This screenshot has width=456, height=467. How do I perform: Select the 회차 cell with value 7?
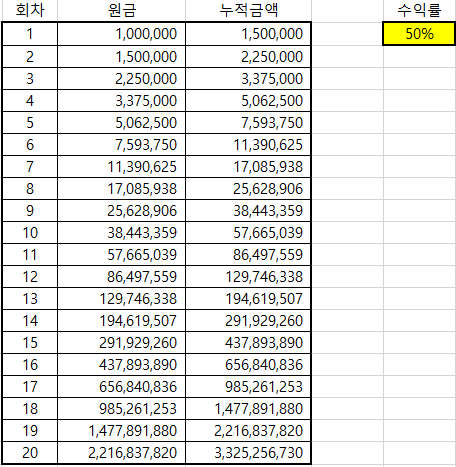click(x=30, y=167)
